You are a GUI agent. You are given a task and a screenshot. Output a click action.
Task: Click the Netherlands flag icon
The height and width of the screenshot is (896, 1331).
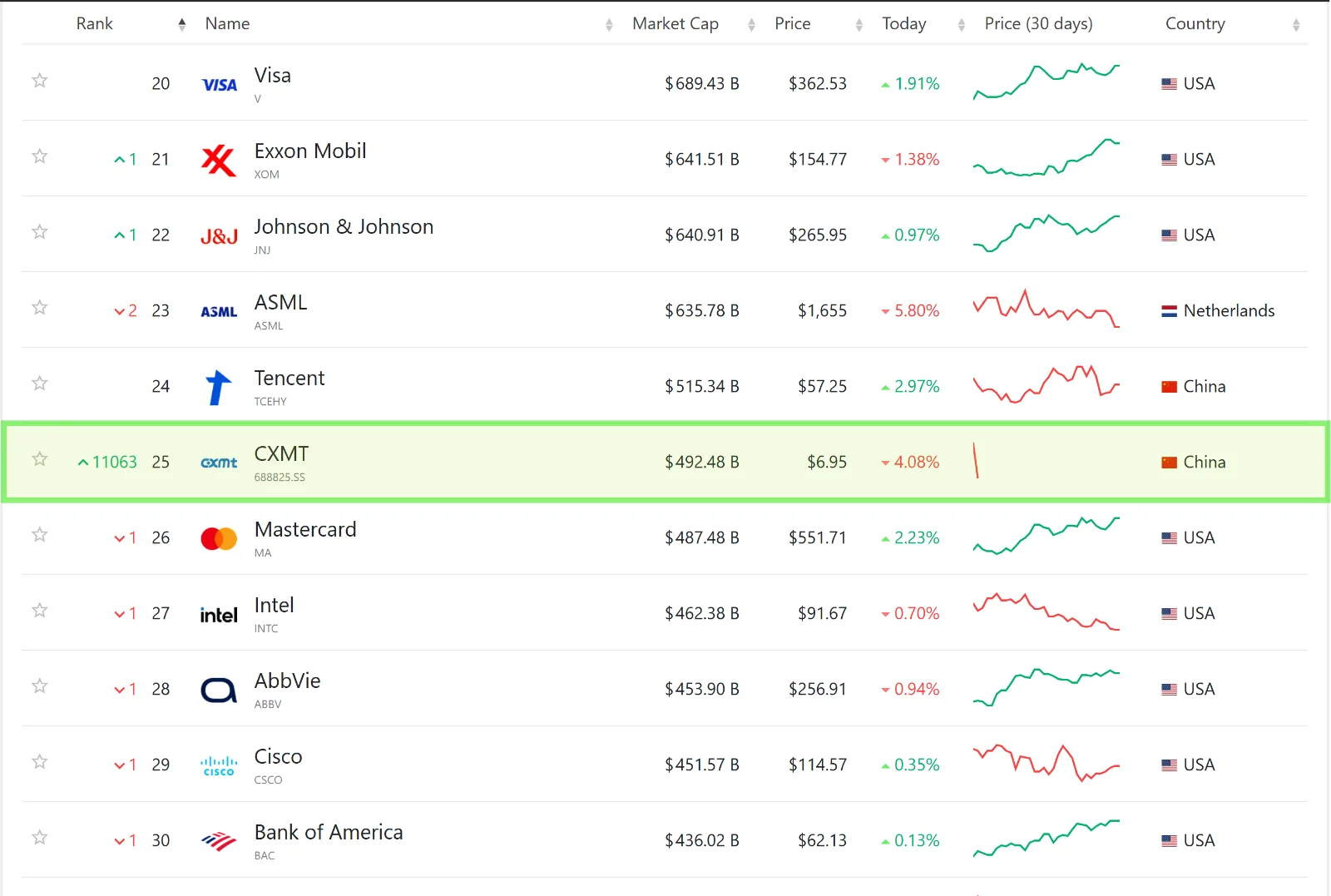coord(1169,311)
